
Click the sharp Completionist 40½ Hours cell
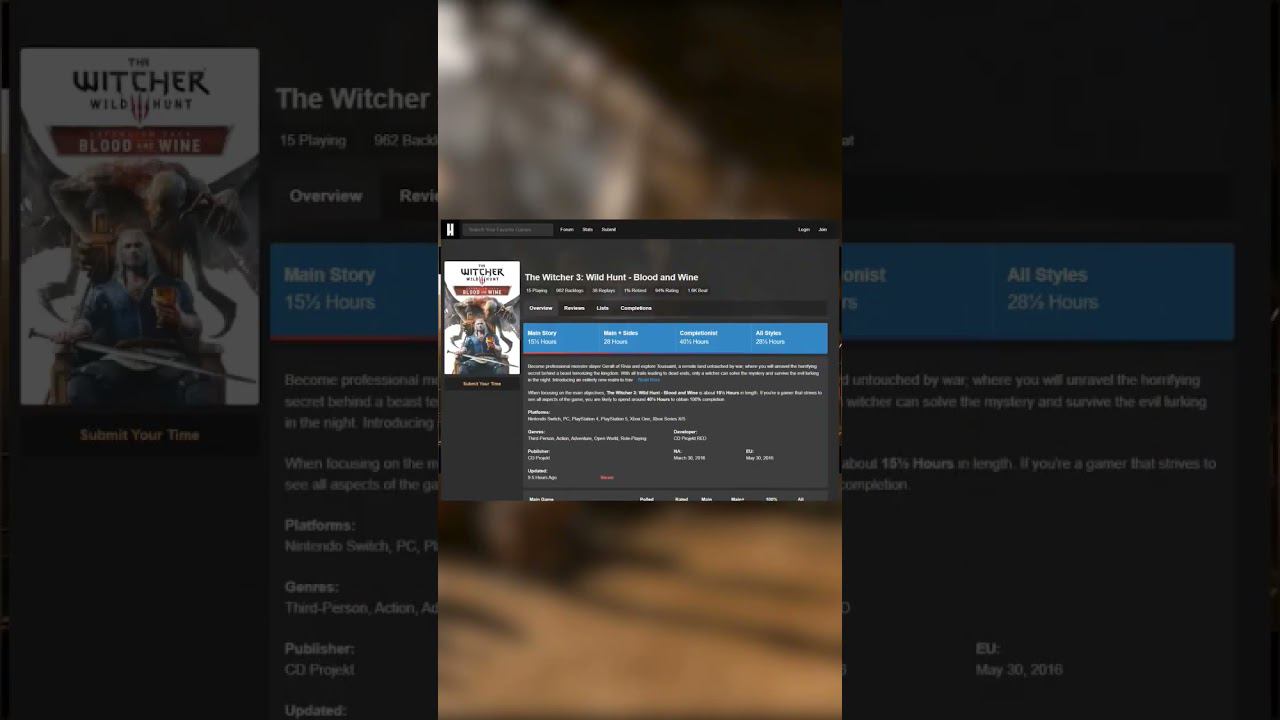coord(713,338)
